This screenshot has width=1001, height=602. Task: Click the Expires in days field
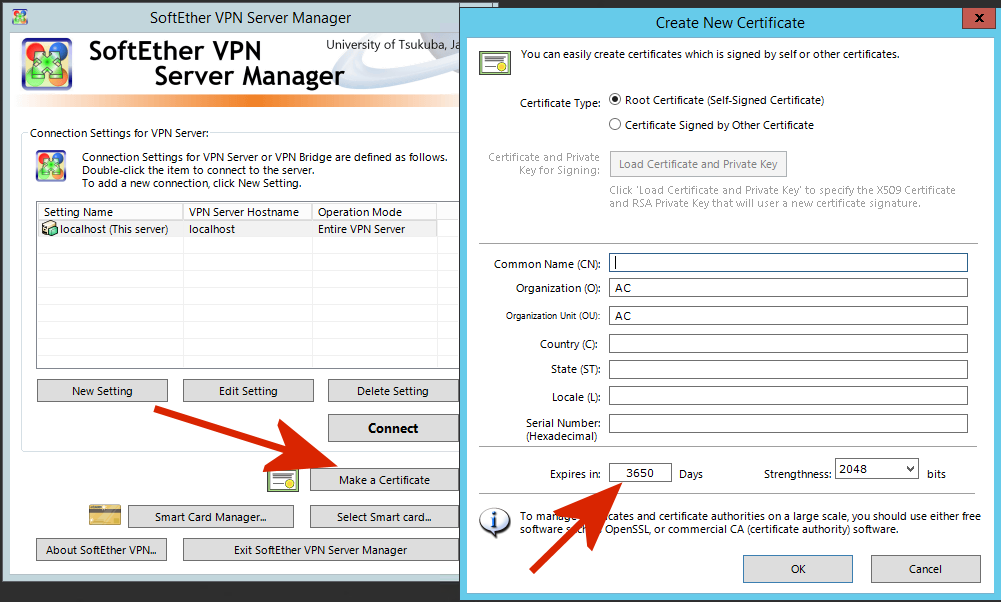coord(640,472)
